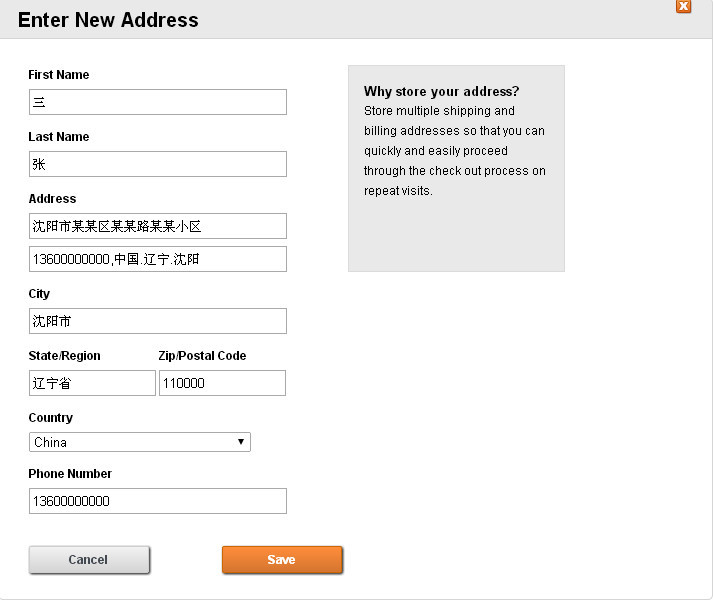Click the City input field

click(x=157, y=321)
